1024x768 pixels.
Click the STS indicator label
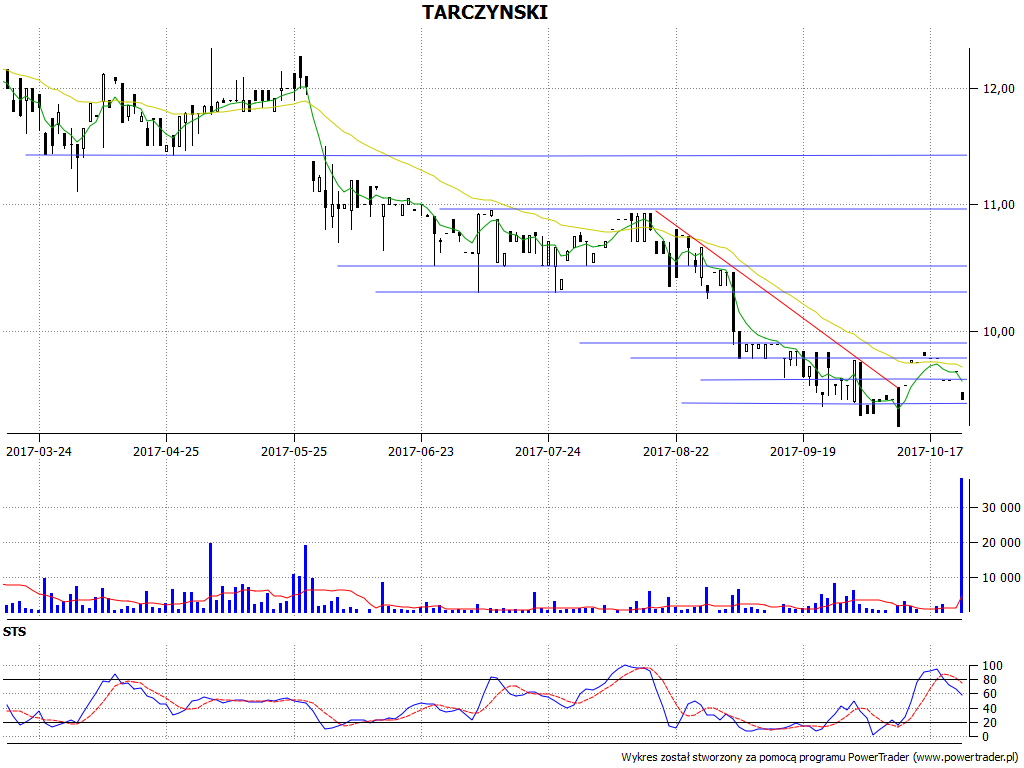14,632
